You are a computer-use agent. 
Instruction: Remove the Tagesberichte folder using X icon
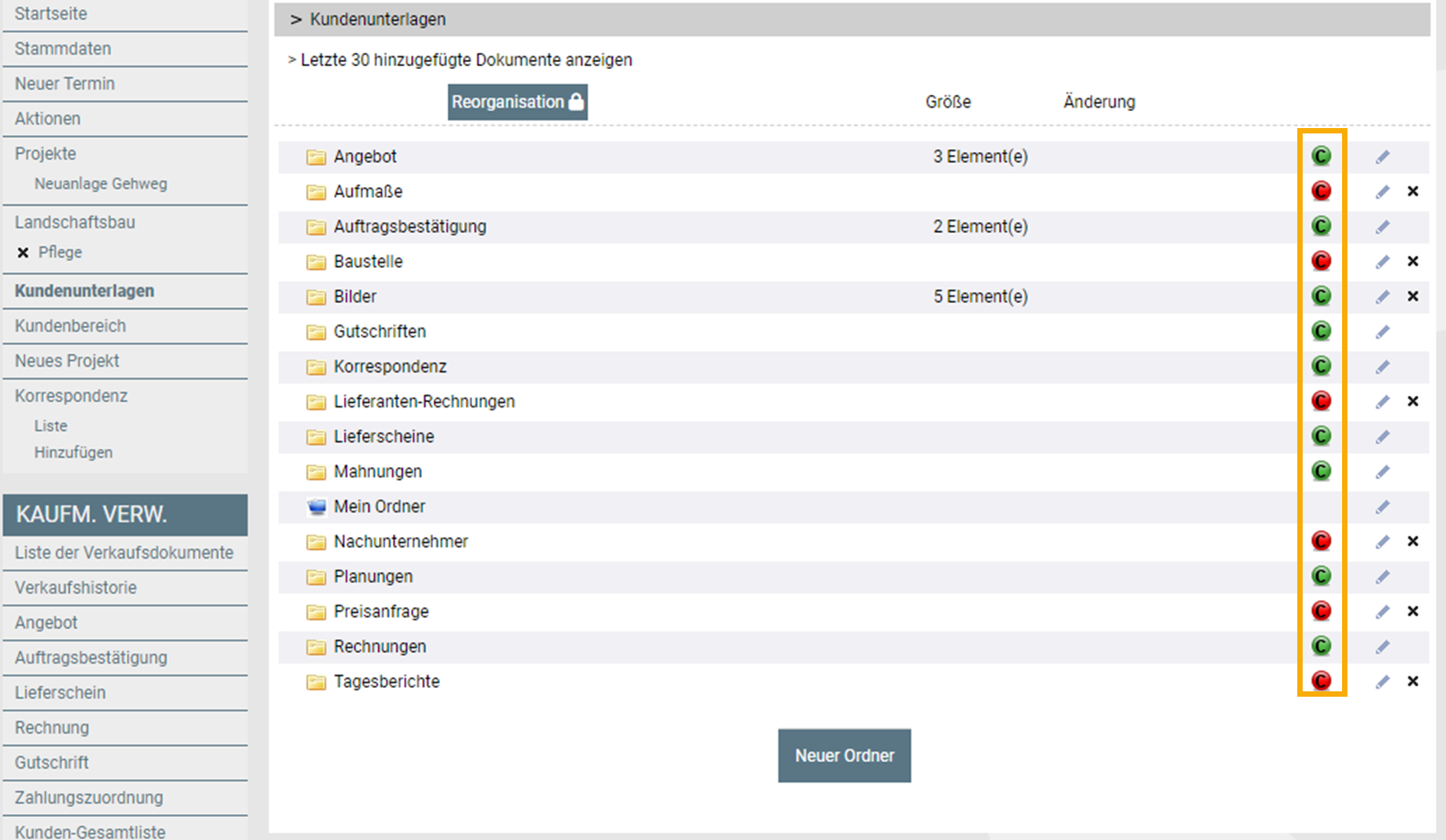tap(1413, 681)
